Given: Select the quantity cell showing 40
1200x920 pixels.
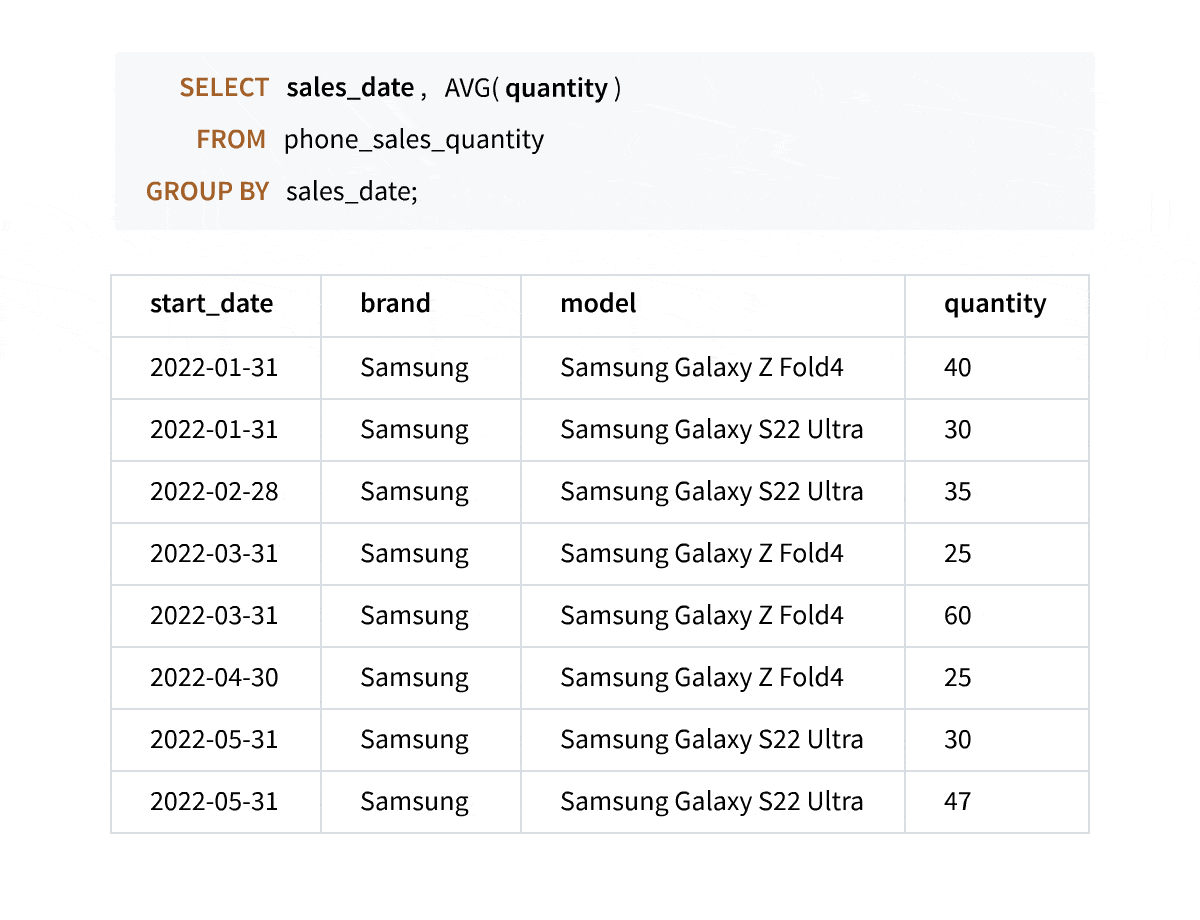Looking at the screenshot, I should [957, 367].
